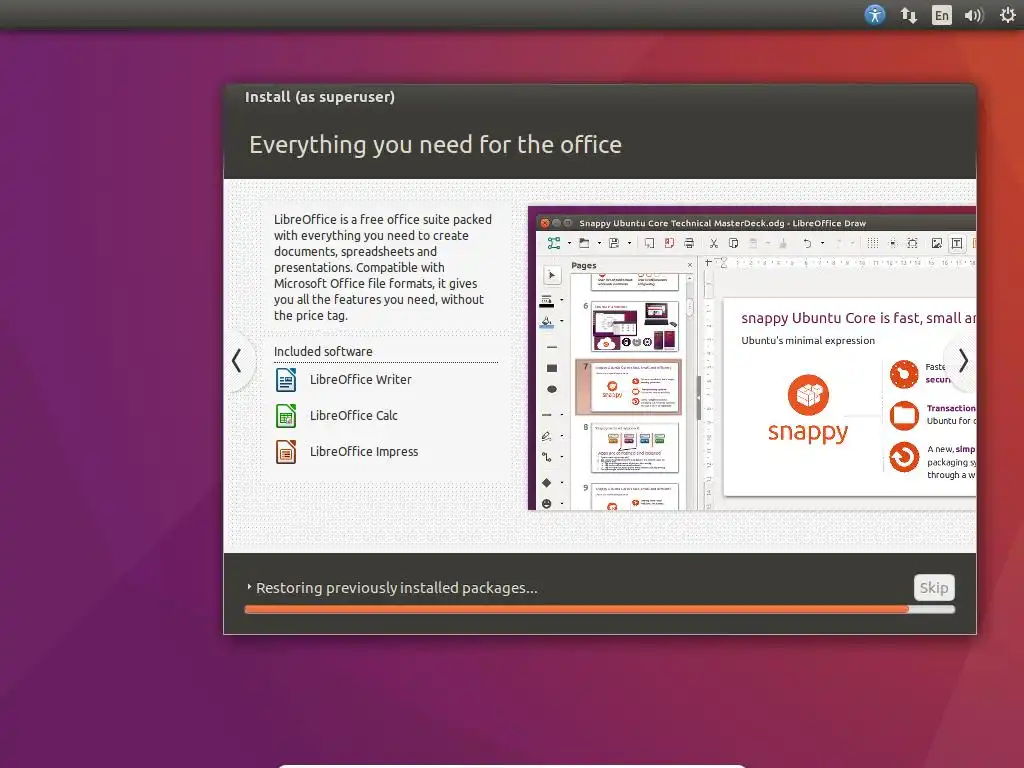
Task: Go to the next installer slide
Action: coord(963,360)
